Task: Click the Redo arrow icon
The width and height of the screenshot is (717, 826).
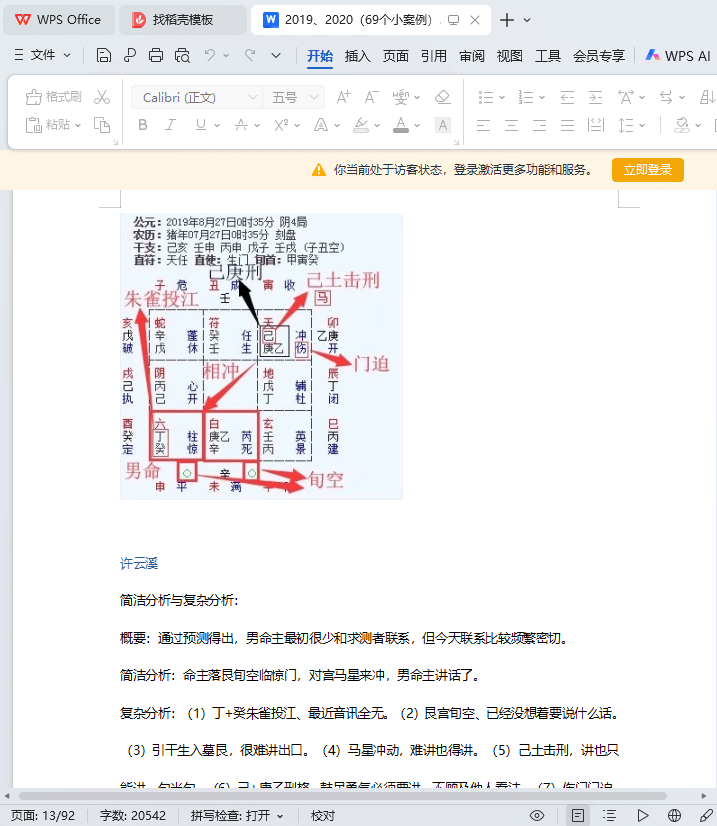Action: [x=250, y=55]
